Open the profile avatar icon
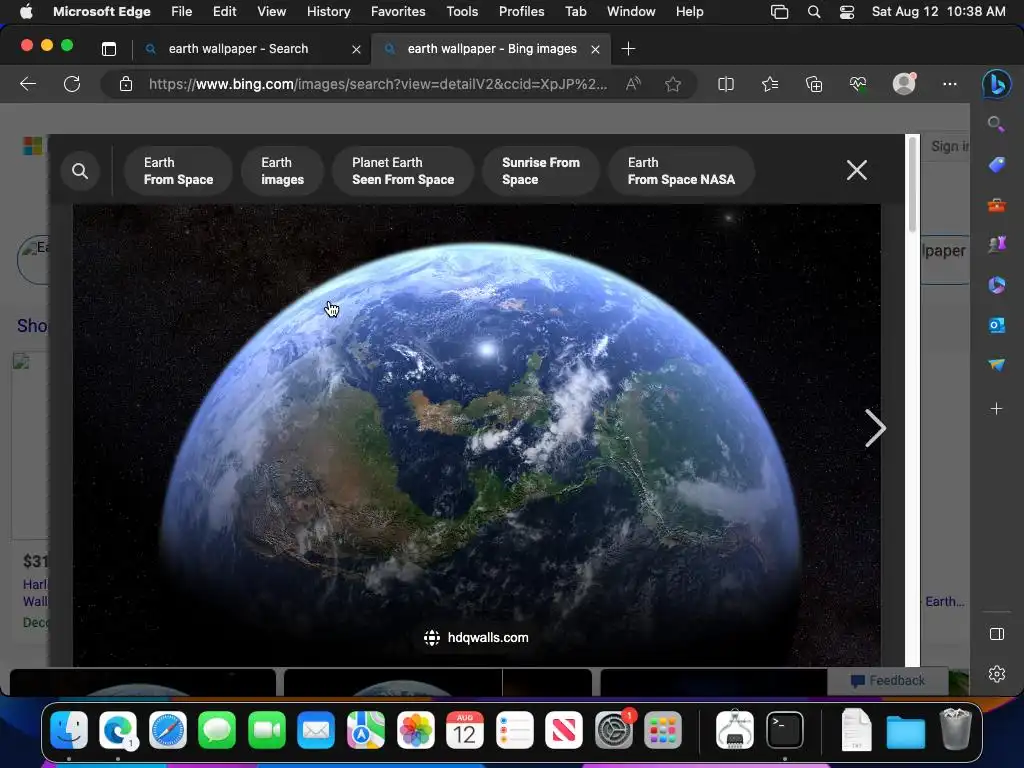This screenshot has width=1024, height=768. click(x=904, y=84)
